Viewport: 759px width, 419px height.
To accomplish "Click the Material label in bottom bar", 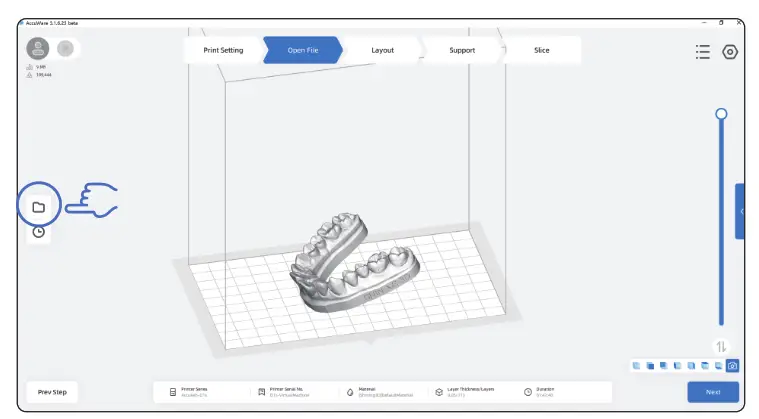I will click(x=367, y=389).
